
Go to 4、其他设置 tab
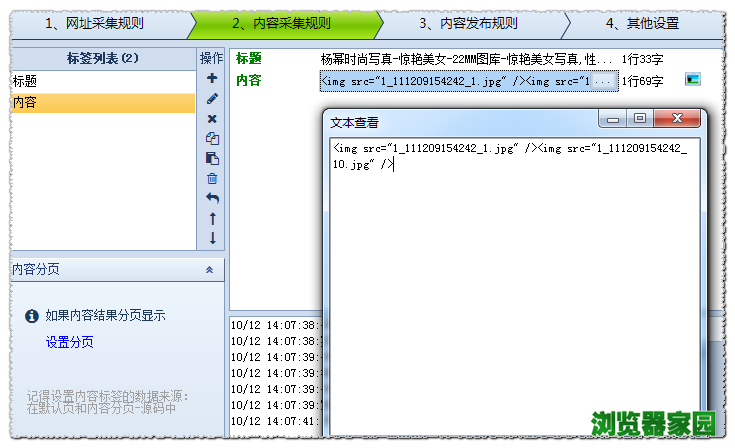coord(641,23)
